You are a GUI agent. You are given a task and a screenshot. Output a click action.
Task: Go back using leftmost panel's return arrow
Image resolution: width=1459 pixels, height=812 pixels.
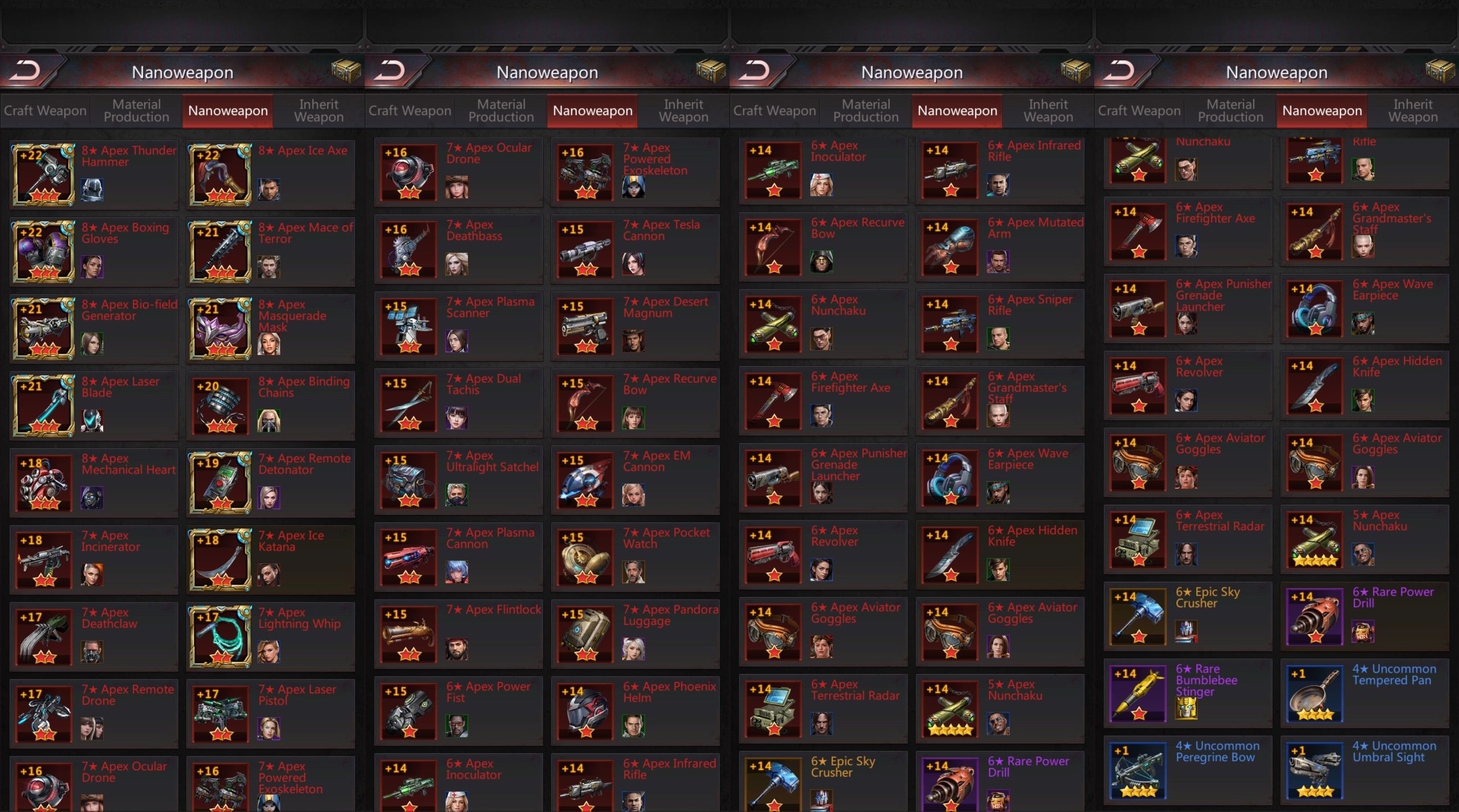tap(26, 71)
